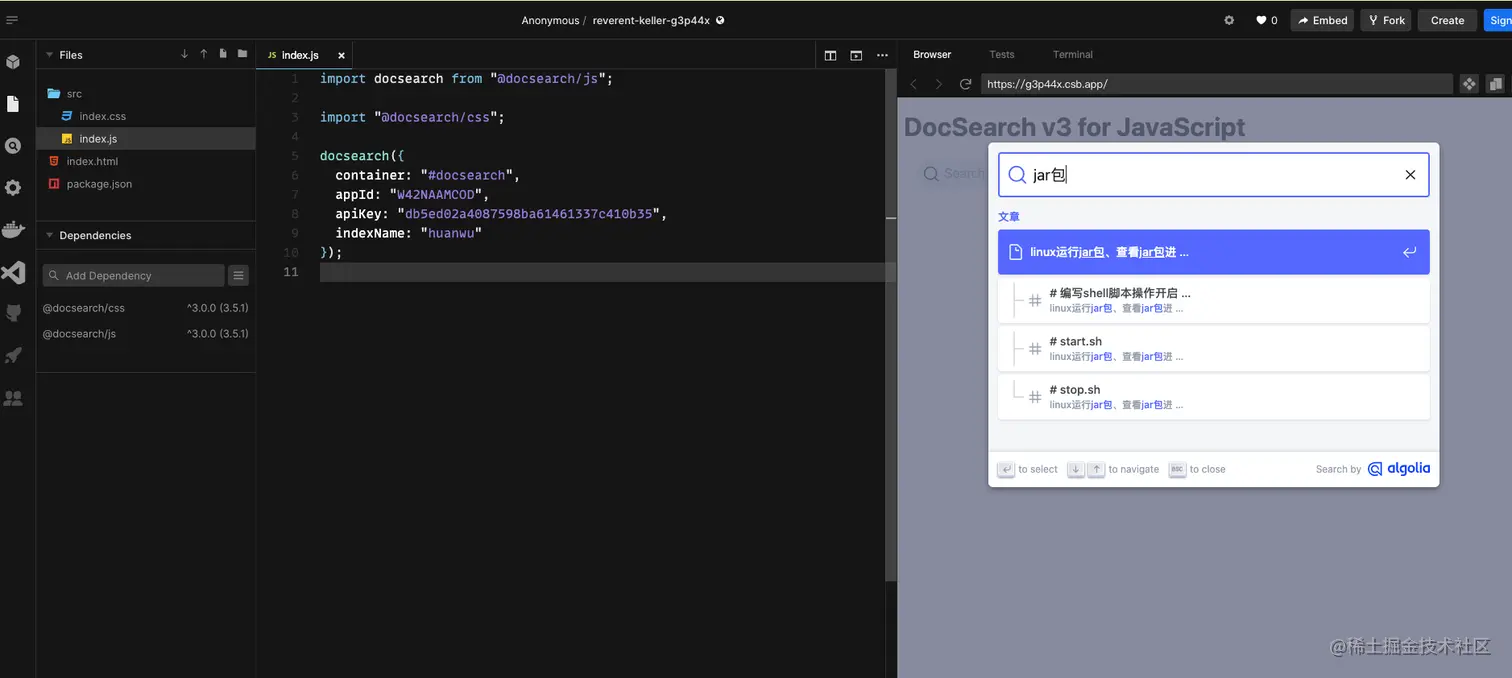Screen dimensions: 1512x678
Task: Select the # start.sh search result
Action: coord(1213,348)
